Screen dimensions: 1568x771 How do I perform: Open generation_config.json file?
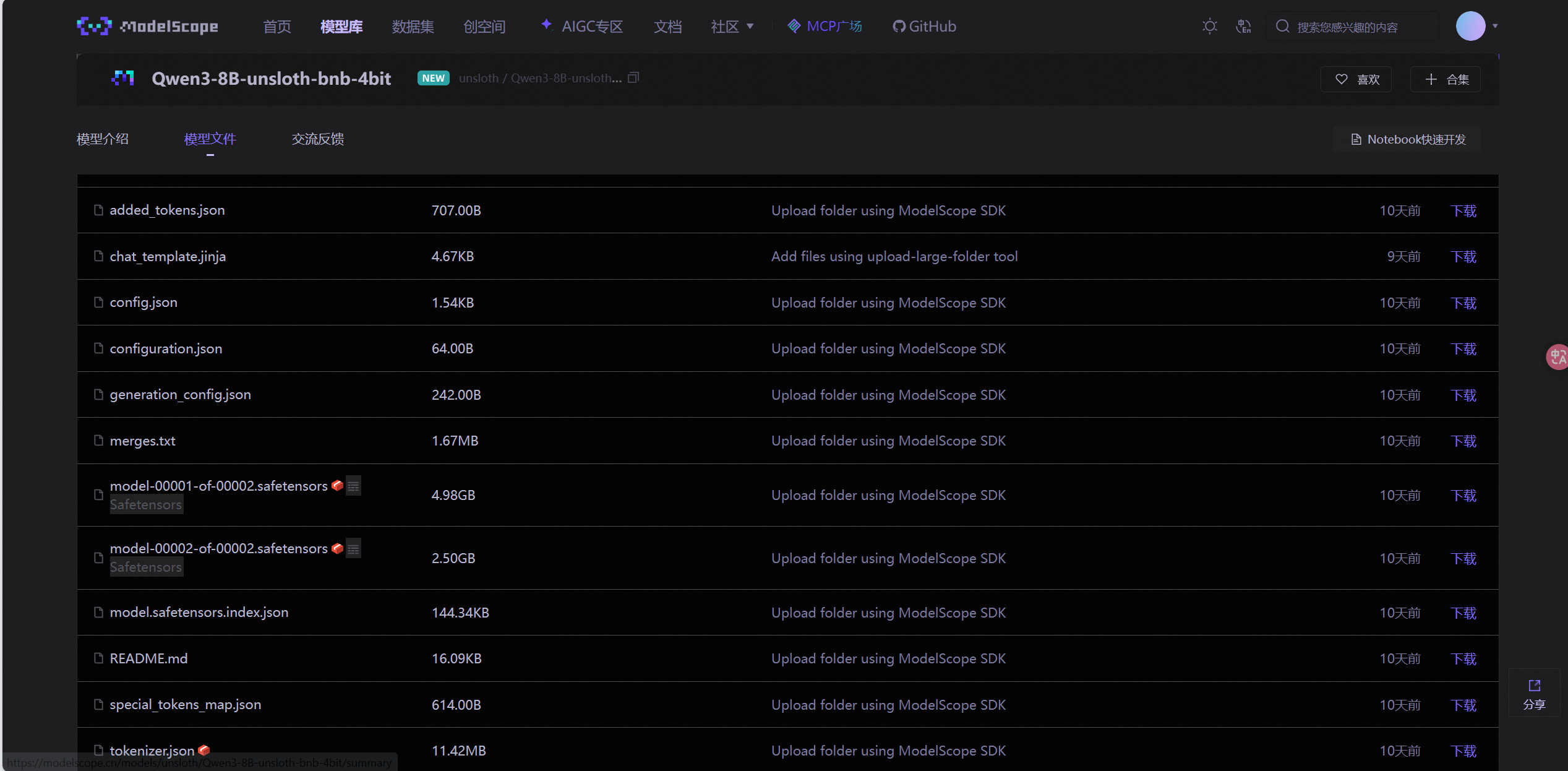pyautogui.click(x=180, y=395)
